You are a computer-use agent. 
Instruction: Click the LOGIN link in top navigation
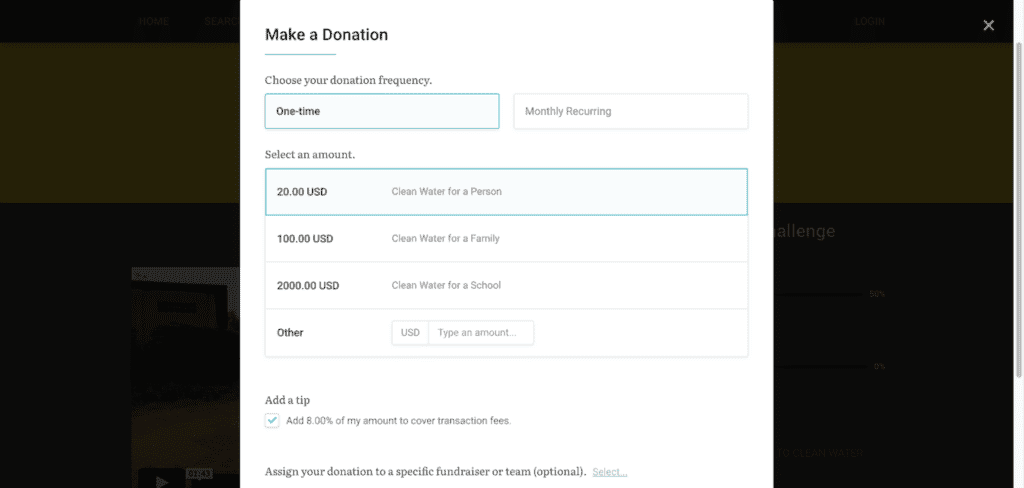[870, 22]
